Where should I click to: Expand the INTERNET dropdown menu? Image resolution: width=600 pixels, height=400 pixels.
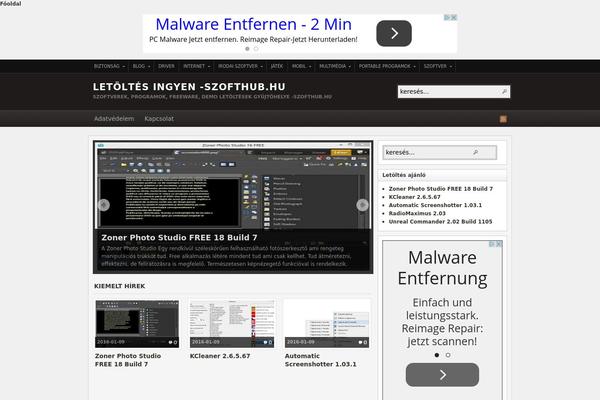click(x=196, y=66)
